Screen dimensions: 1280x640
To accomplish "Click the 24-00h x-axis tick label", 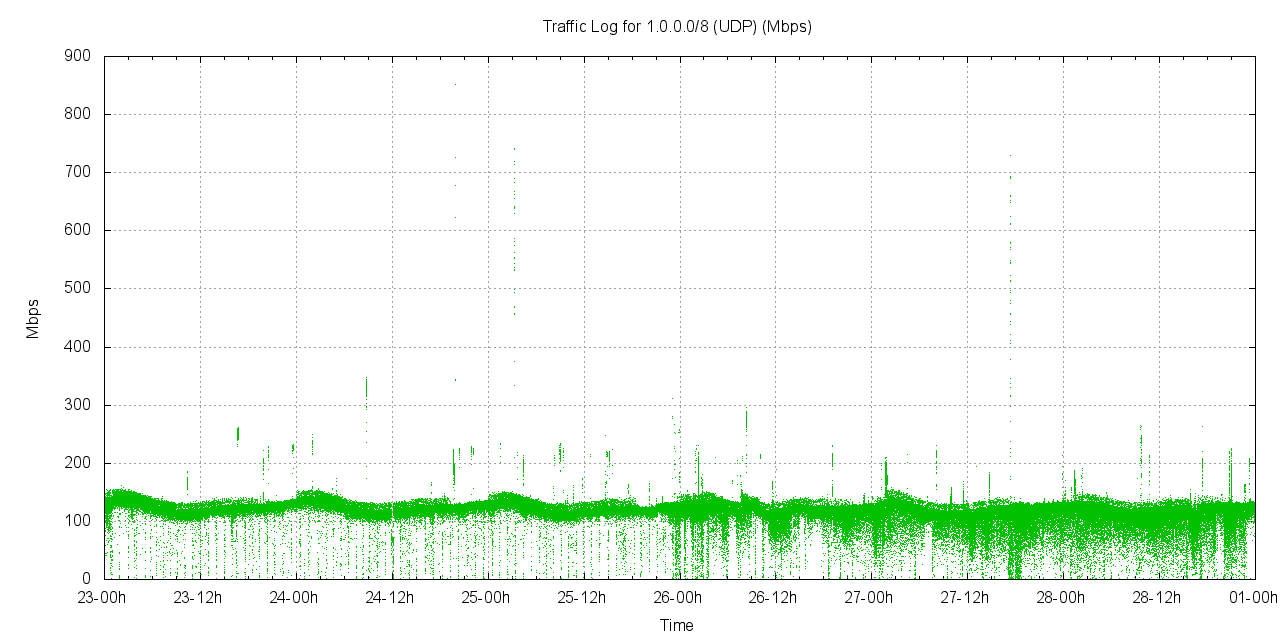I will click(x=293, y=598).
